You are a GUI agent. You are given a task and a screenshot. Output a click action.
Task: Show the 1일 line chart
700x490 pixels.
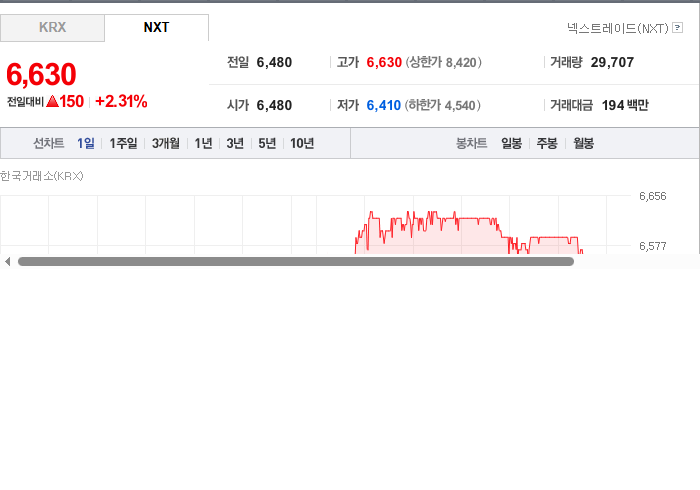[86, 143]
